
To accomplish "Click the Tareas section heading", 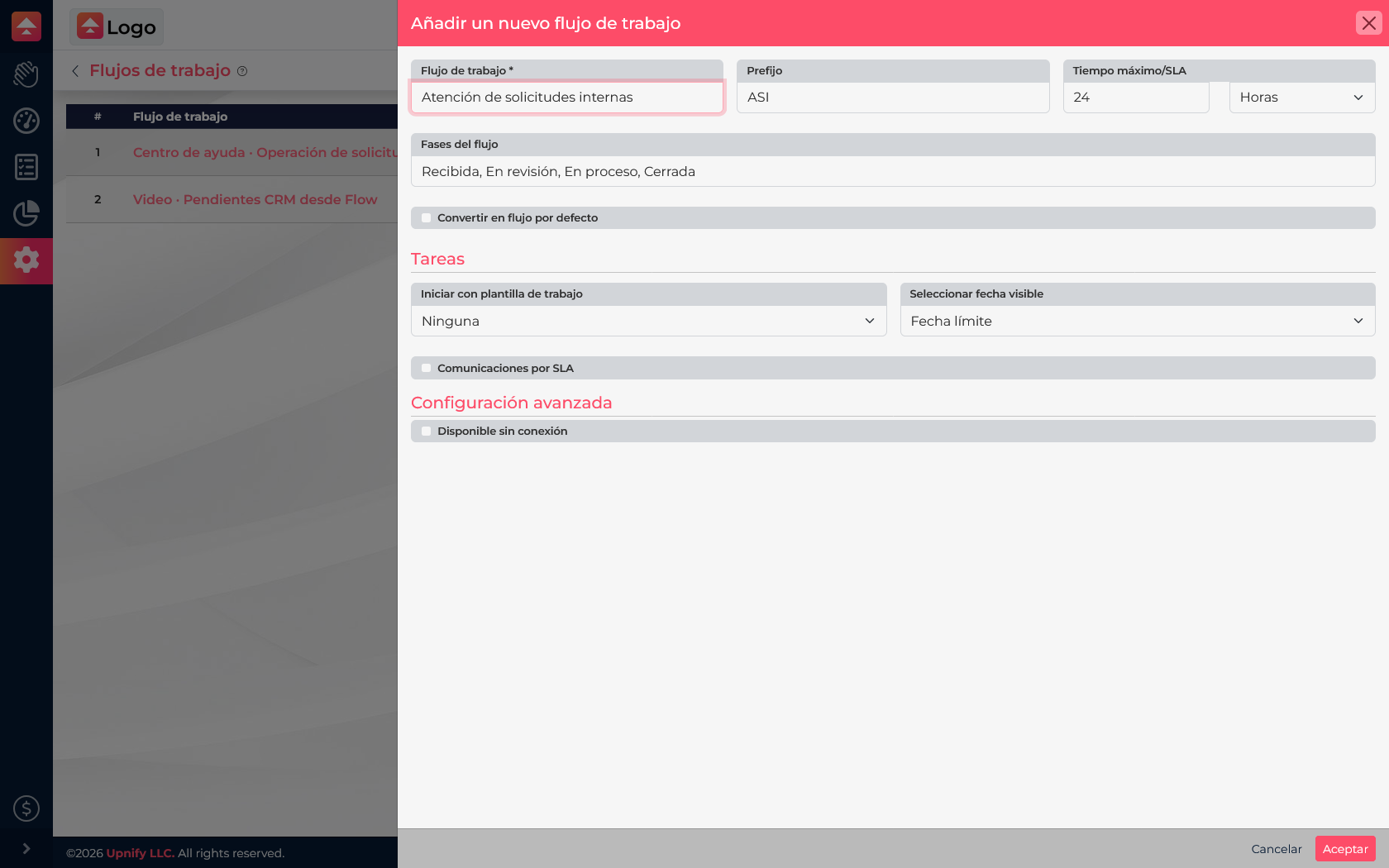I will click(437, 260).
